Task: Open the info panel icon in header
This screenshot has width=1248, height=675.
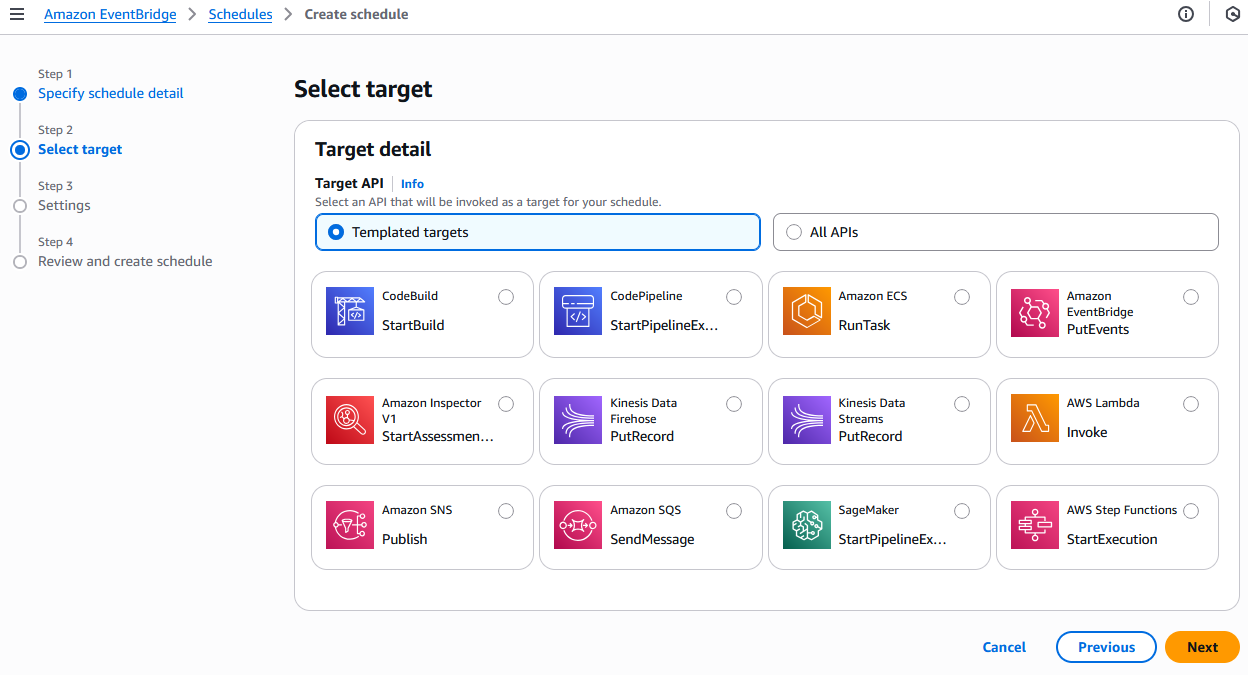Action: pos(1186,14)
